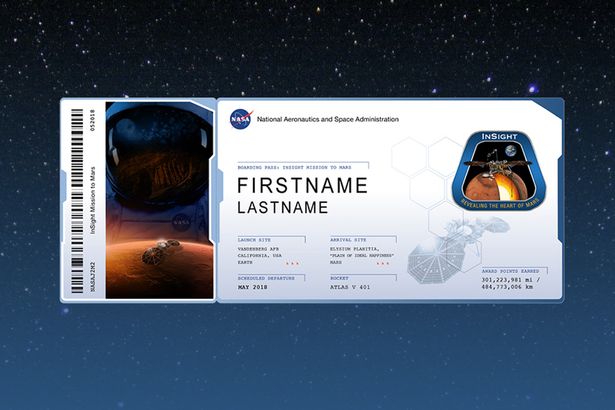Click the InSight lander over Mars in the stub image
615x410 pixels.
click(160, 251)
